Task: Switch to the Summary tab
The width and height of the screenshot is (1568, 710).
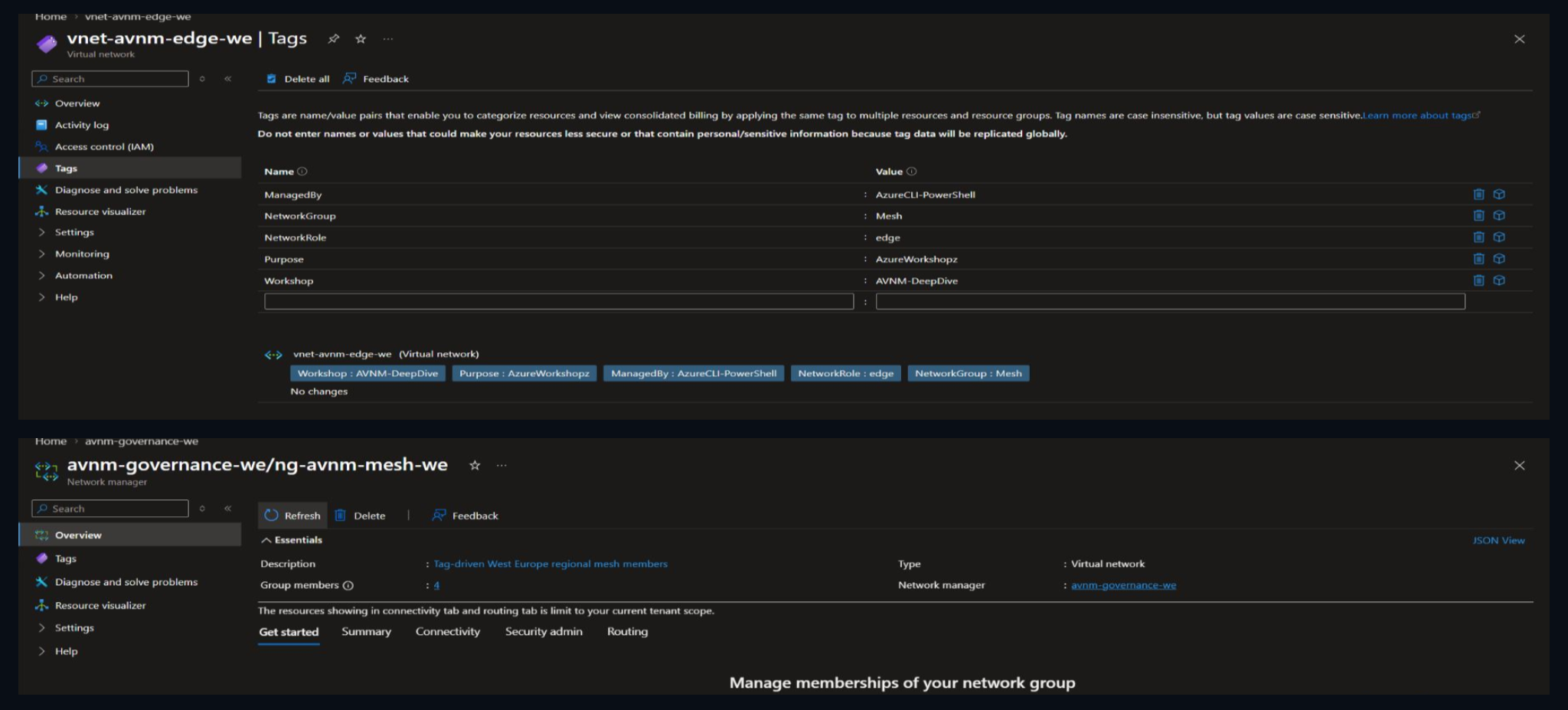Action: [366, 632]
